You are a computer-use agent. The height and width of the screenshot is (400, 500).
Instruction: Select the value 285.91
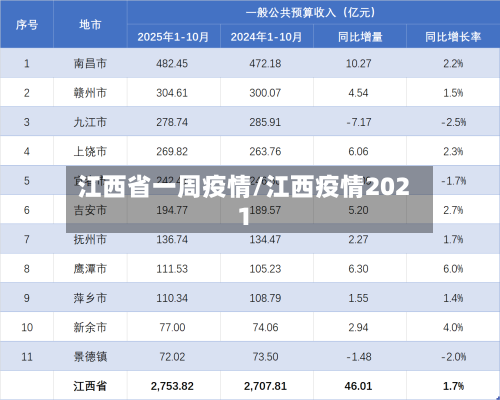265,122
